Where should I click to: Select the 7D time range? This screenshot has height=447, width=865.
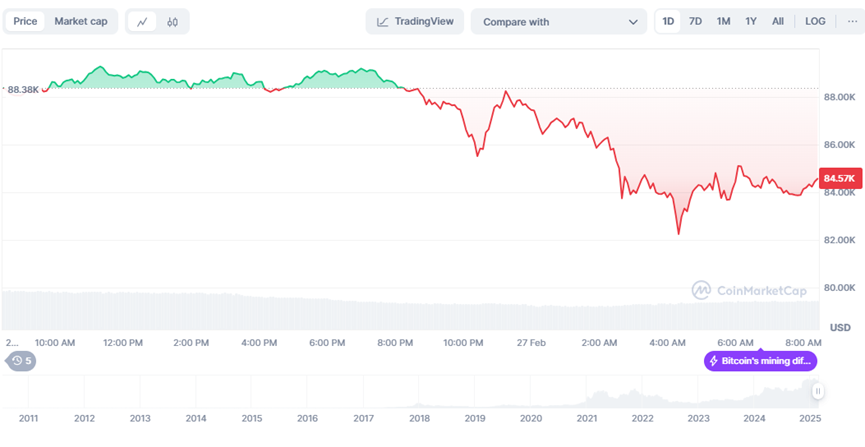(695, 21)
